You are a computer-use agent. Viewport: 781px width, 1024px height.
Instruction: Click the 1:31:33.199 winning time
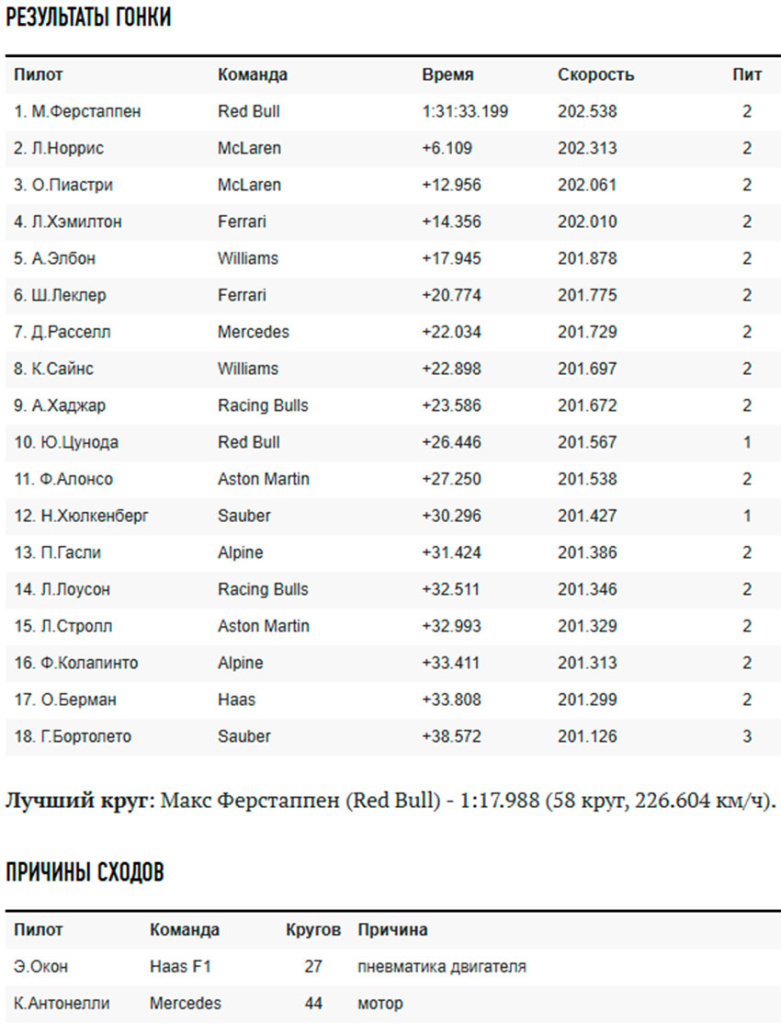(465, 112)
